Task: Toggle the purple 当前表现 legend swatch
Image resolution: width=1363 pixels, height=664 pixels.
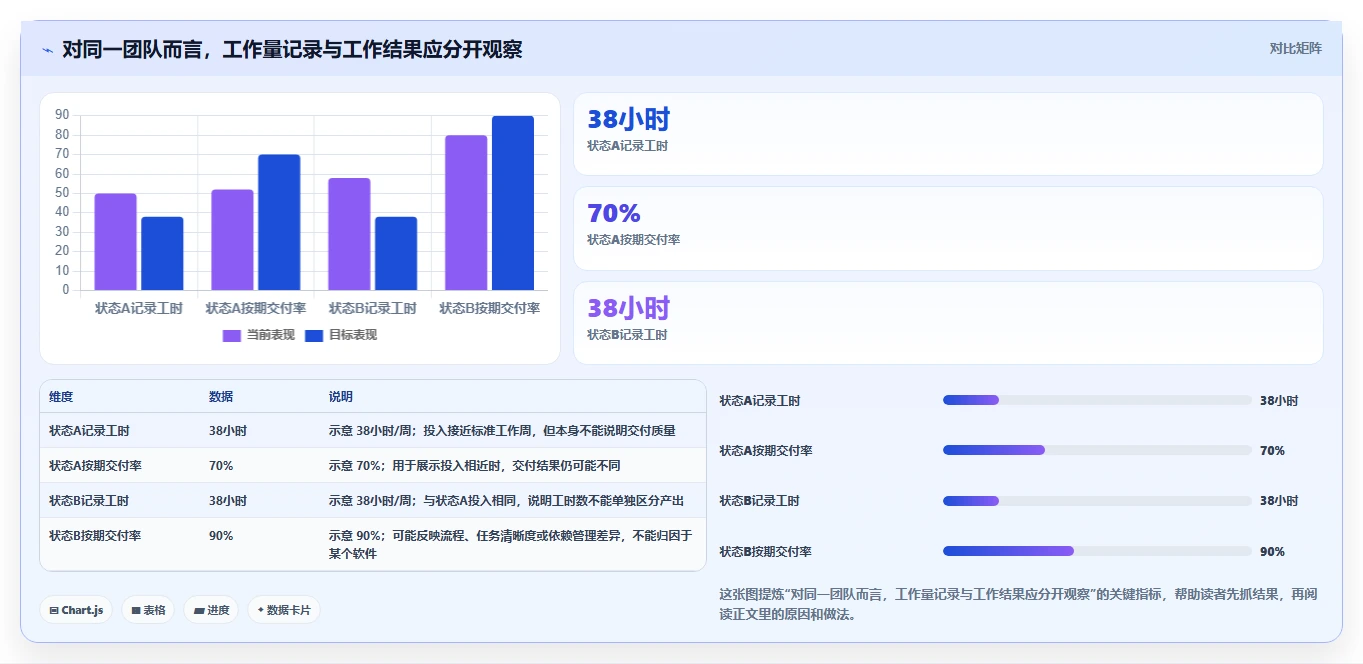Action: tap(232, 335)
